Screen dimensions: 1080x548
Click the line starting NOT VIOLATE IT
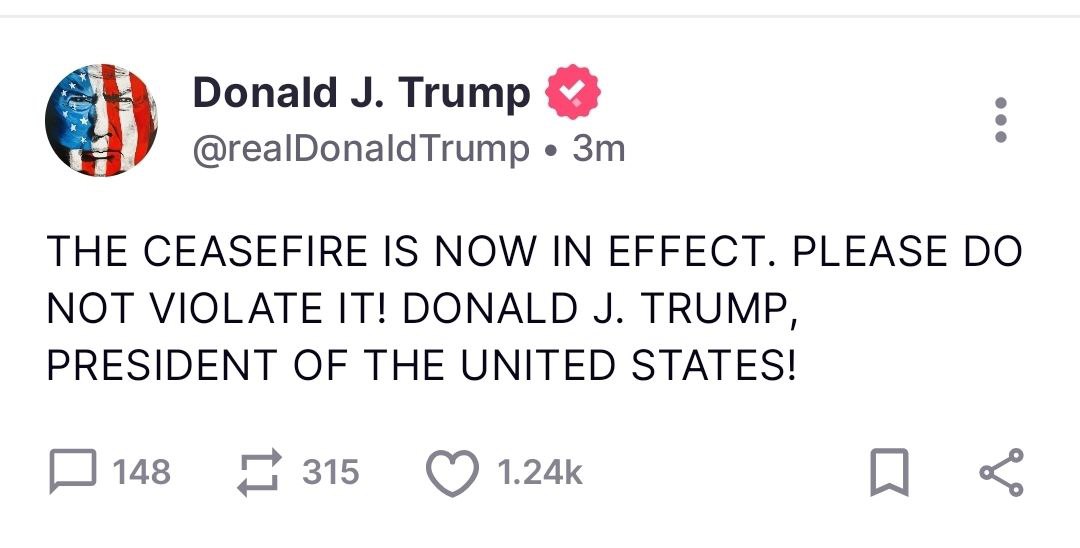pos(421,308)
